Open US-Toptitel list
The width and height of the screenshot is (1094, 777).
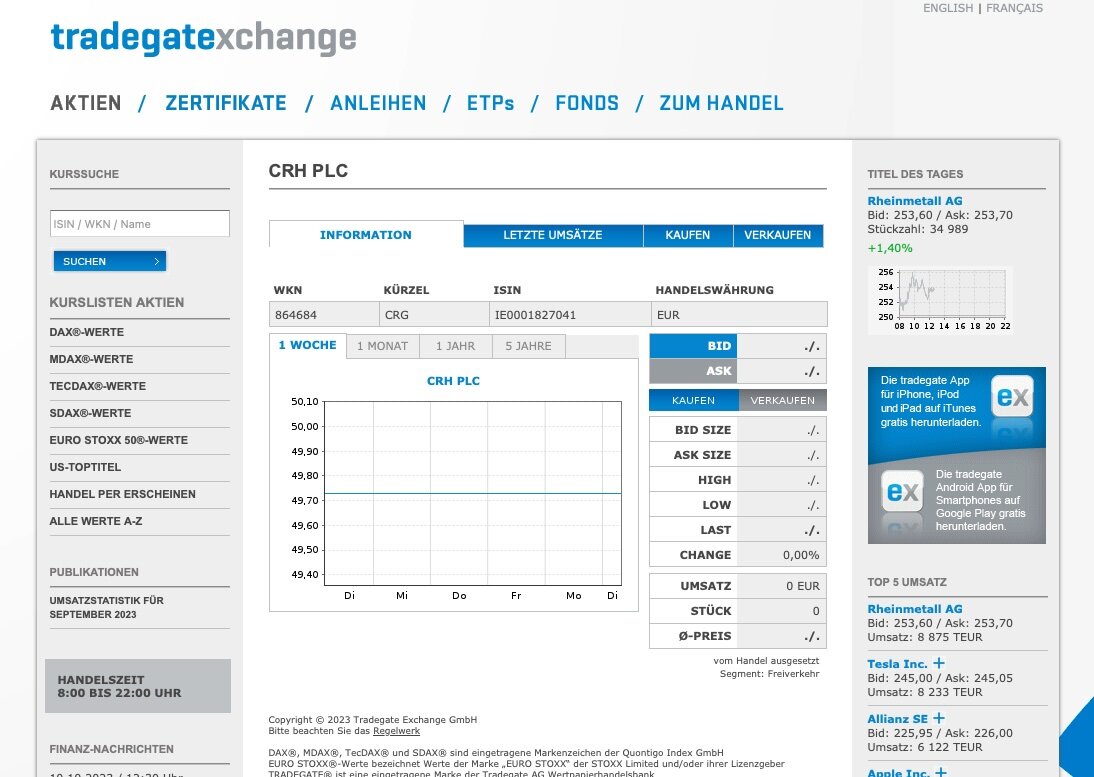click(85, 467)
